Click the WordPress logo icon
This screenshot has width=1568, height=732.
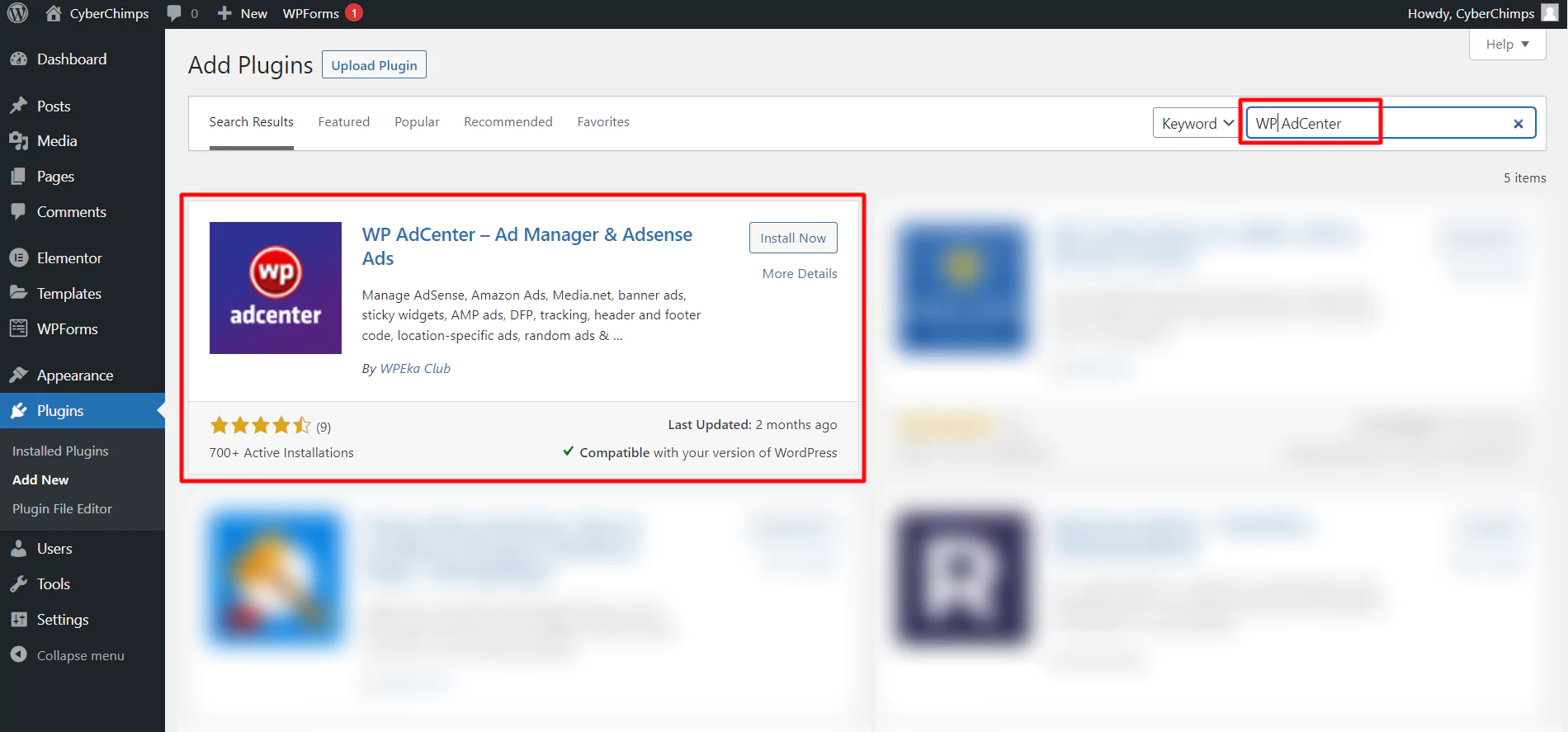pyautogui.click(x=17, y=13)
